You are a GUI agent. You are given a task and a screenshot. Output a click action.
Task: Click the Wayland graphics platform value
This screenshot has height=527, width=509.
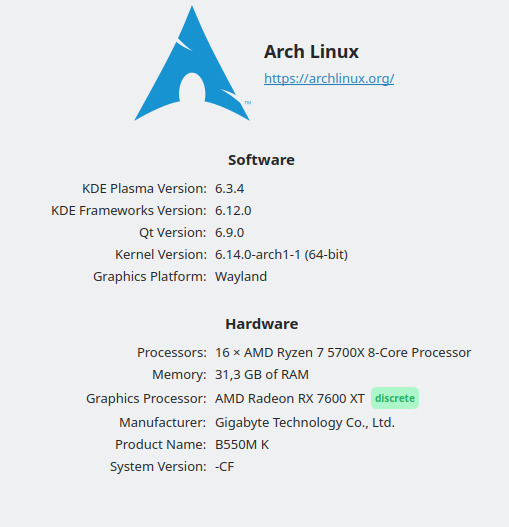click(241, 277)
